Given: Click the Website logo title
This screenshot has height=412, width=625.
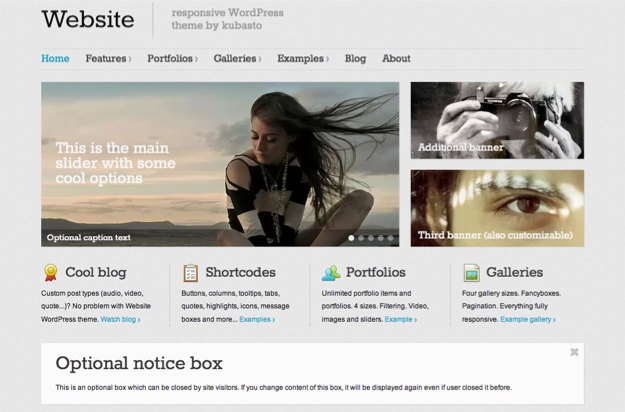Looking at the screenshot, I should point(88,19).
